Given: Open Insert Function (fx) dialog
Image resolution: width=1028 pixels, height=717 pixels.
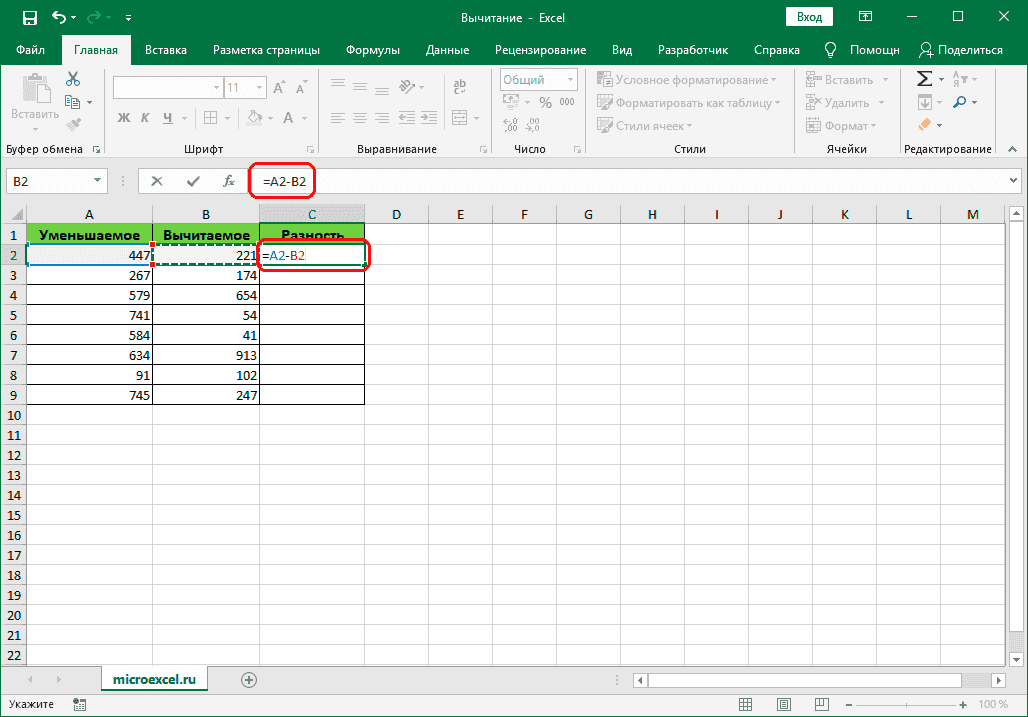Looking at the screenshot, I should 229,181.
